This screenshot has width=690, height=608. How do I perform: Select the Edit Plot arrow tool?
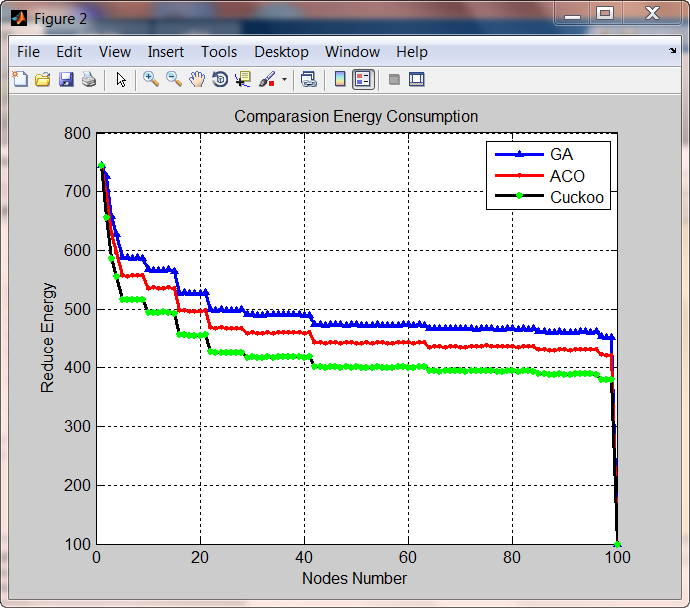coord(121,80)
